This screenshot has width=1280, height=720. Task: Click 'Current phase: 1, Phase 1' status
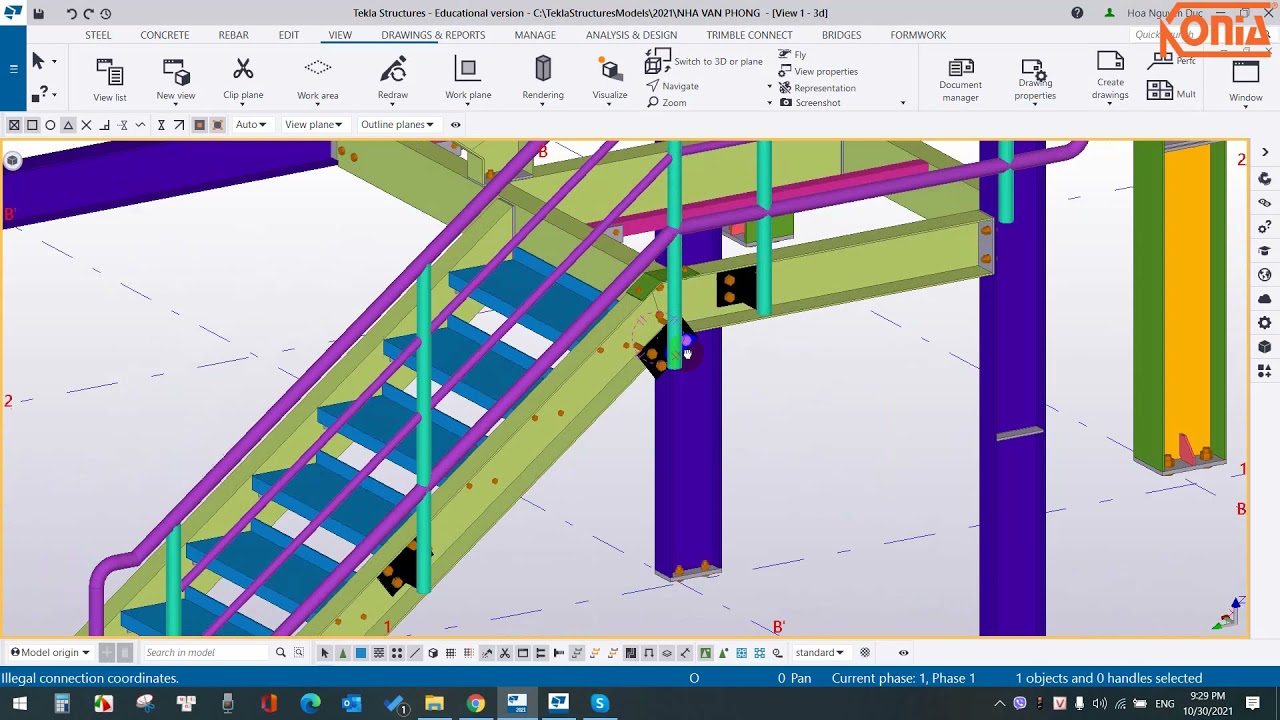point(903,678)
